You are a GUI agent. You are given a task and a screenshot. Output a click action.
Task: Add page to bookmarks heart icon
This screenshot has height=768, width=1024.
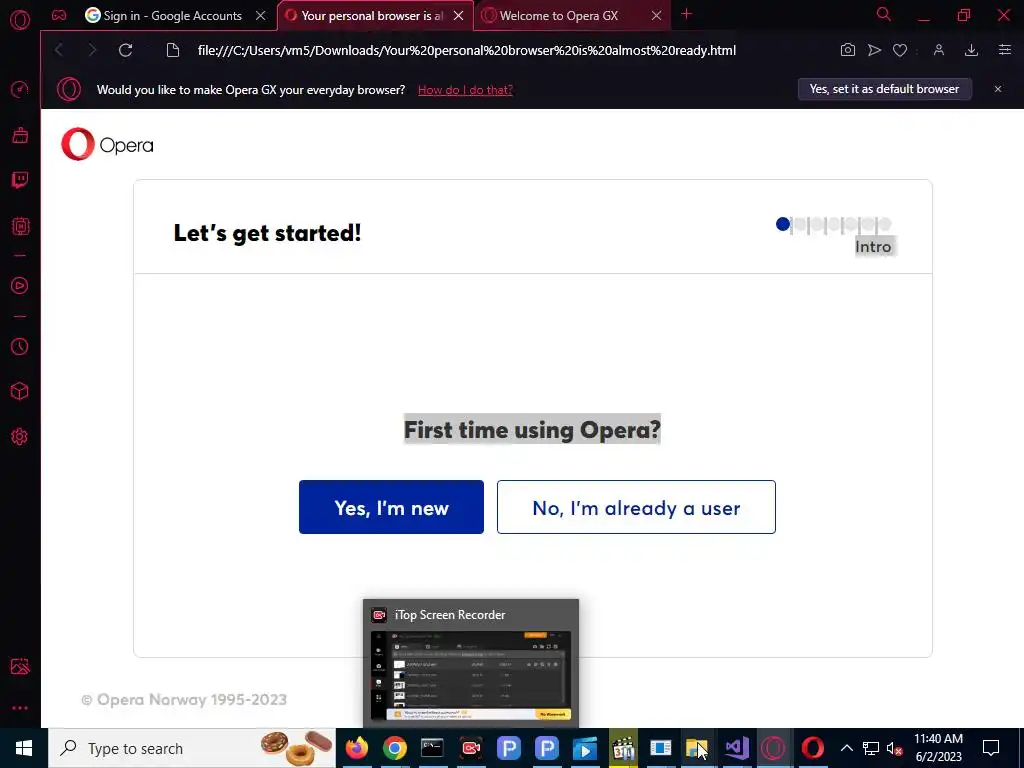pyautogui.click(x=900, y=50)
